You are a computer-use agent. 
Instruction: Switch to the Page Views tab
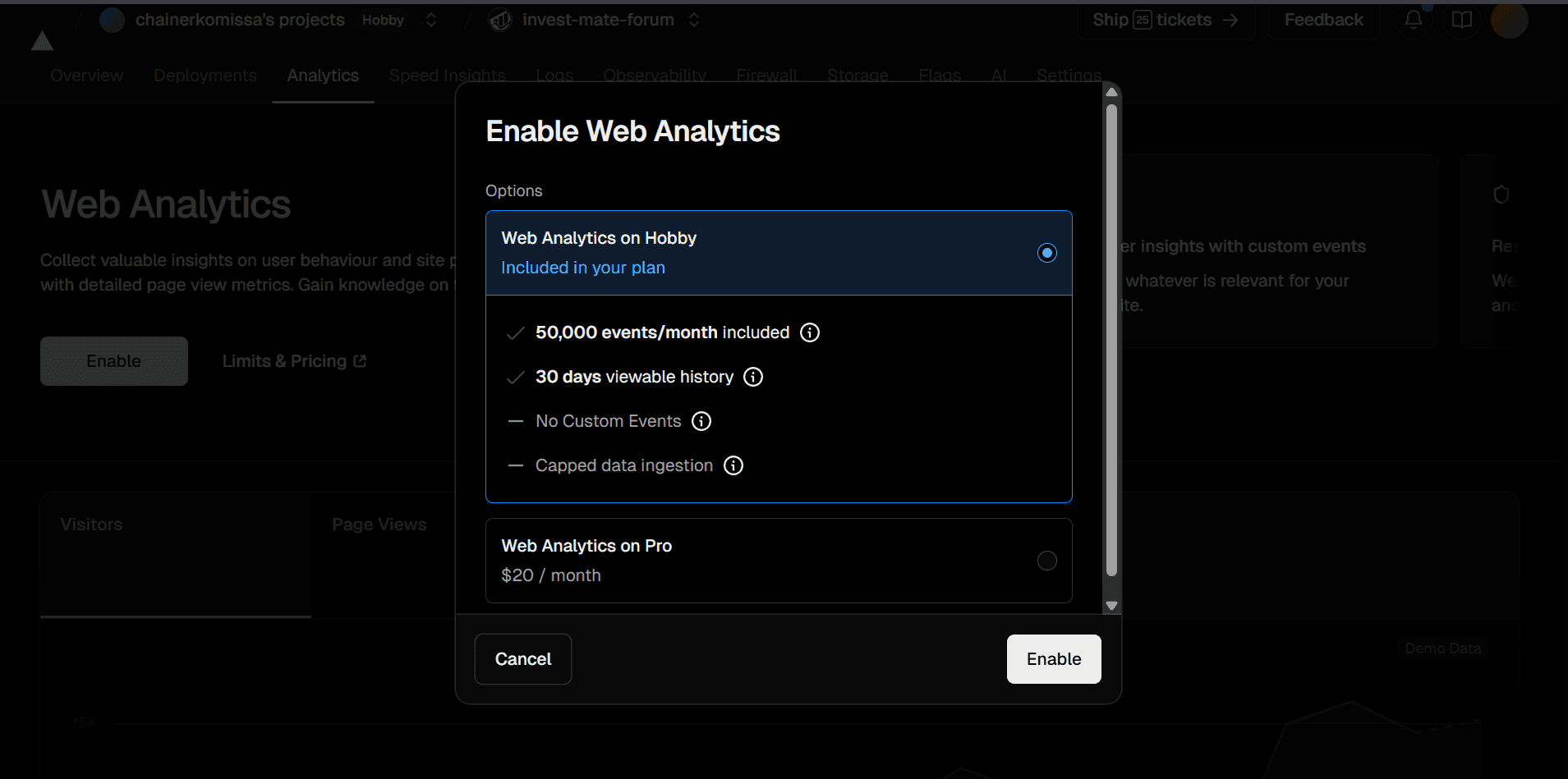coord(379,524)
